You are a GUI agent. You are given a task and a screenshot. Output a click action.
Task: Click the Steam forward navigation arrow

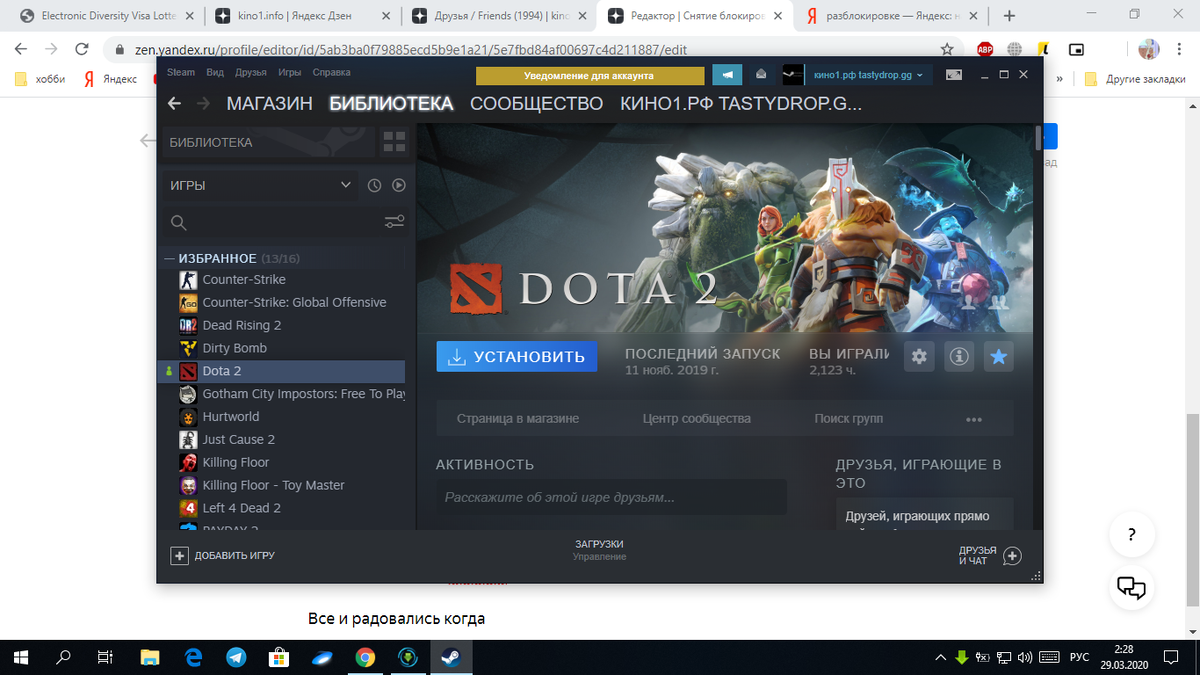click(204, 103)
